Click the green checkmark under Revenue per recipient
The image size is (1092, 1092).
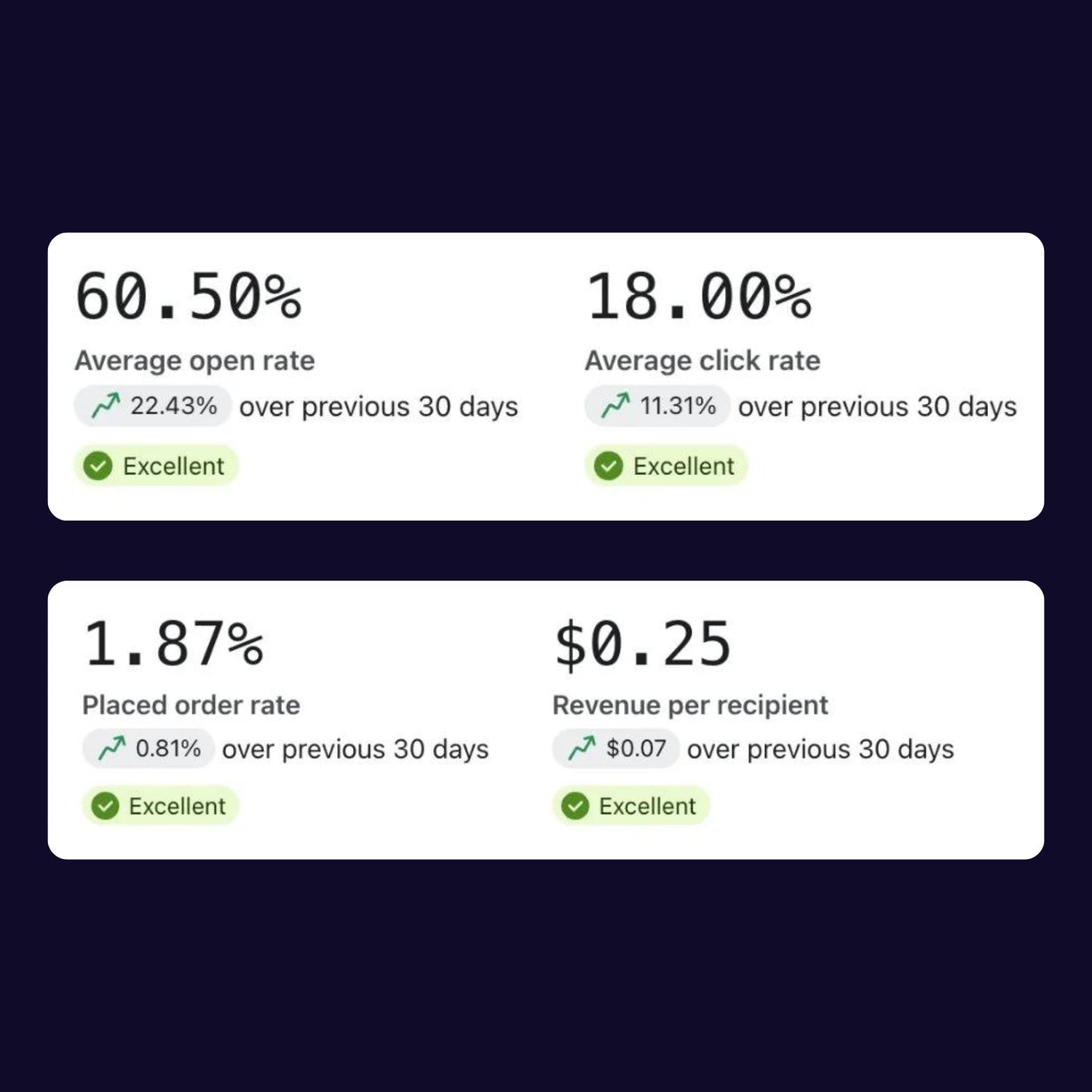coord(575,806)
